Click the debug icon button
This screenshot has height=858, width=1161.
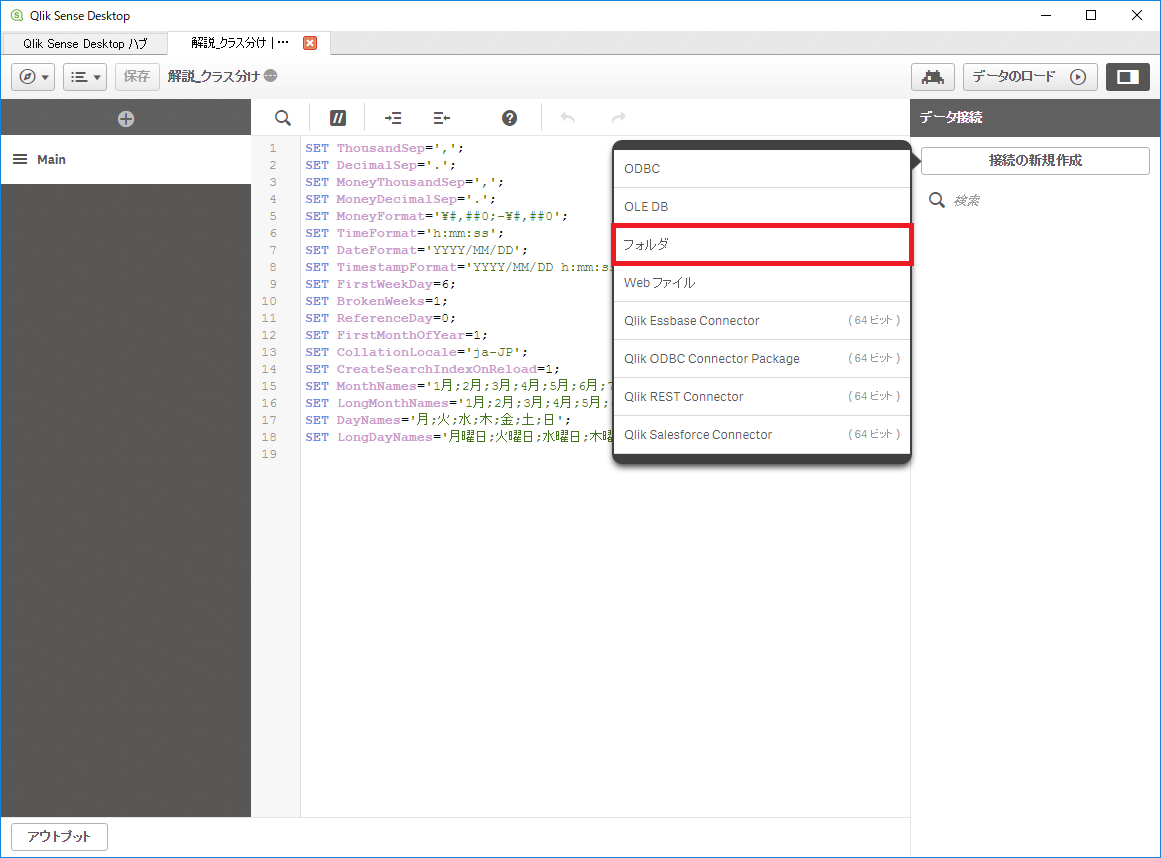pyautogui.click(x=932, y=77)
